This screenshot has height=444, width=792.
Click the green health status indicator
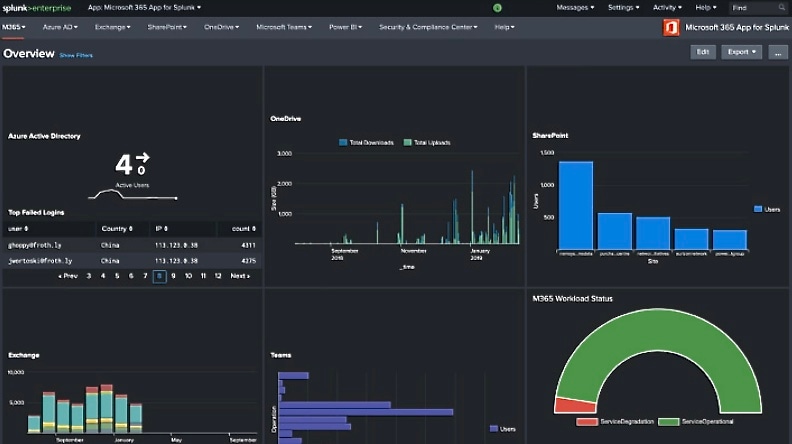[497, 8]
